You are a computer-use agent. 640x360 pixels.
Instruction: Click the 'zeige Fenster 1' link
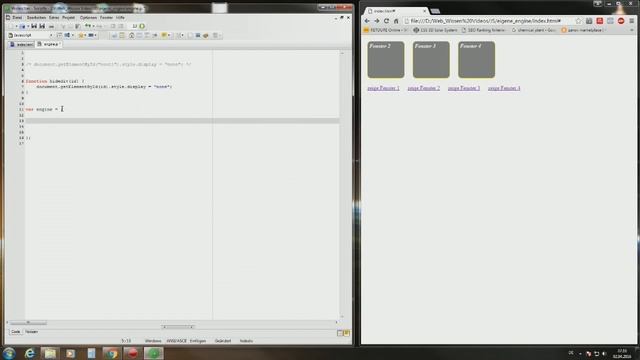[383, 88]
